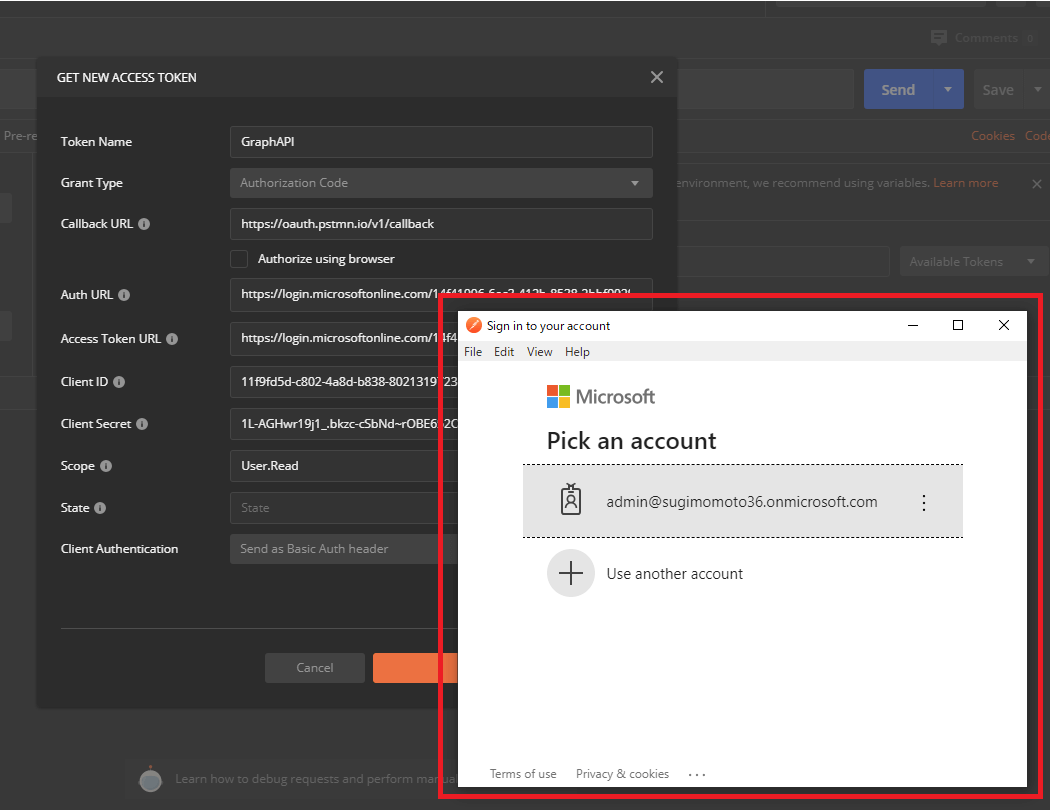Click the Client ID info icon

click(119, 382)
